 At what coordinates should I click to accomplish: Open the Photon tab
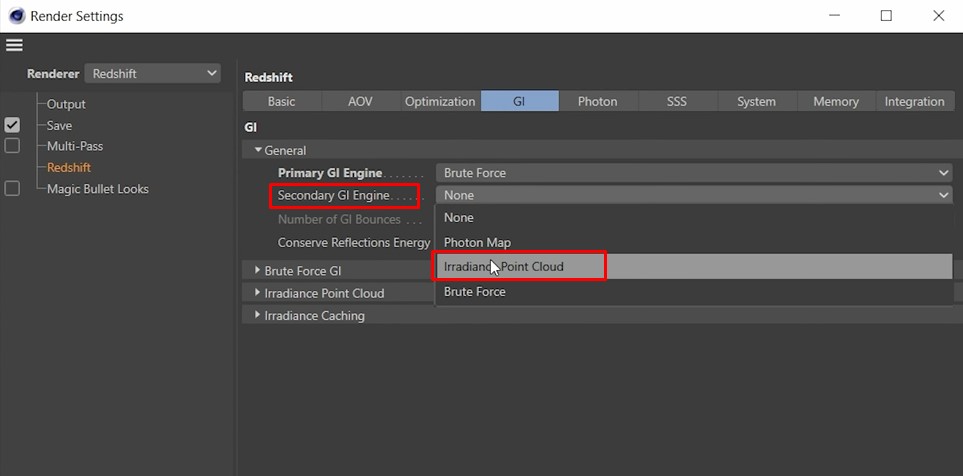(597, 101)
